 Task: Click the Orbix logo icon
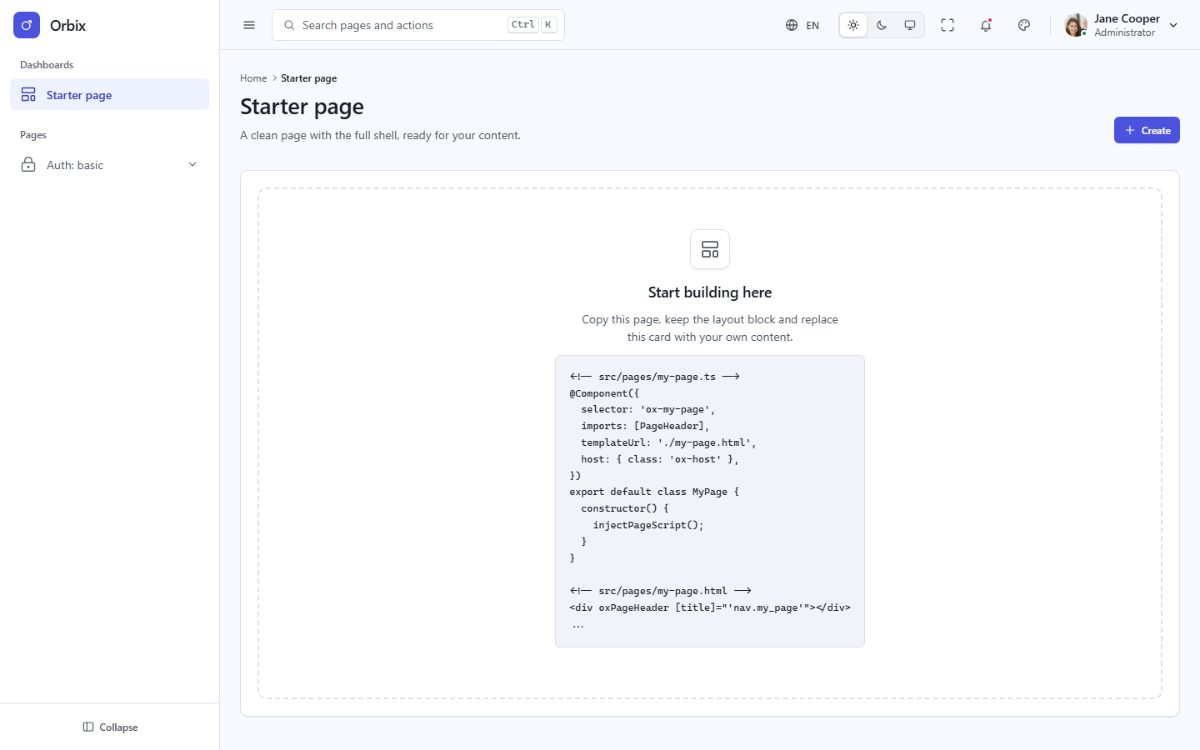[26, 25]
